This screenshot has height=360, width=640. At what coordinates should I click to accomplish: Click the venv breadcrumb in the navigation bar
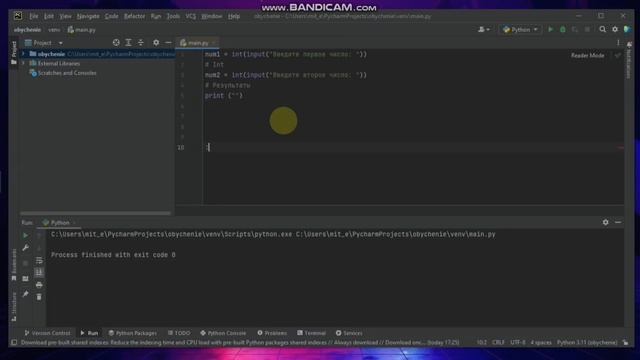[54, 30]
